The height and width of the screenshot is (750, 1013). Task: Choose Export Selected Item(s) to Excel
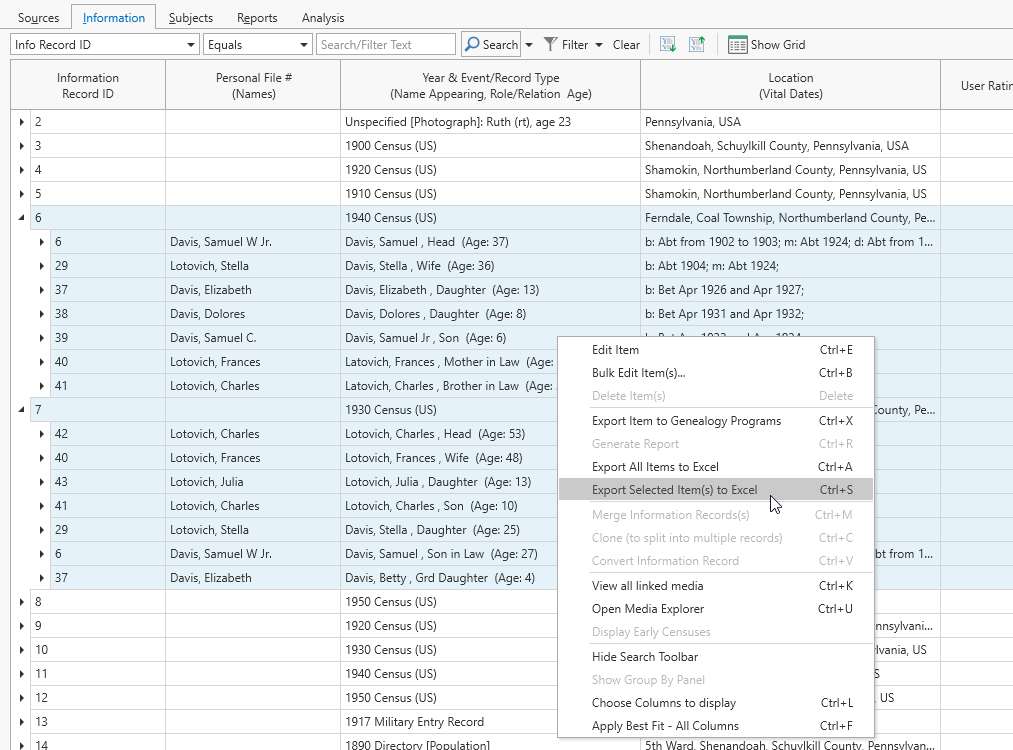pos(674,490)
